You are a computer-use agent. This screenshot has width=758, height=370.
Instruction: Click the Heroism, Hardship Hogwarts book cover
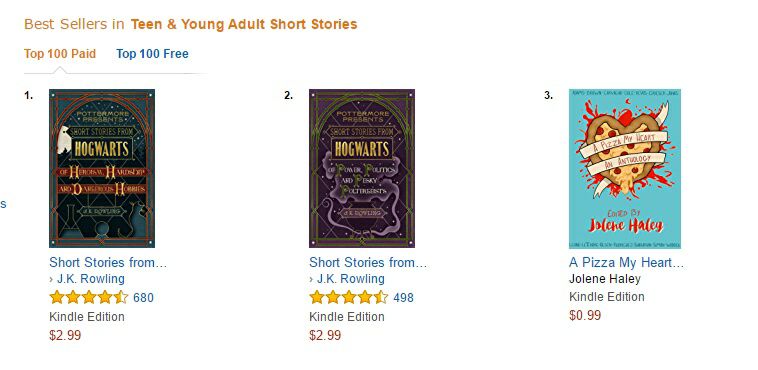pos(102,168)
